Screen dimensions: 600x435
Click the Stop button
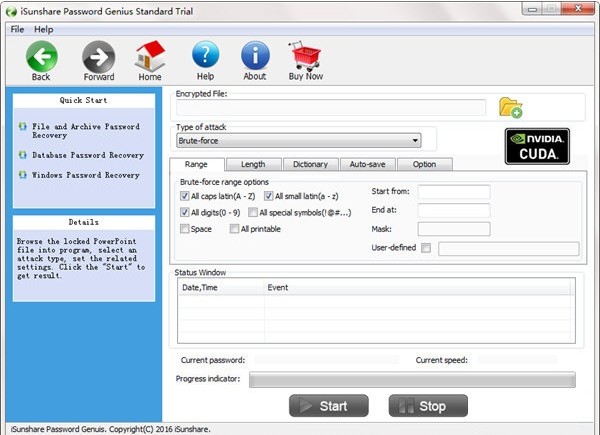tap(428, 406)
